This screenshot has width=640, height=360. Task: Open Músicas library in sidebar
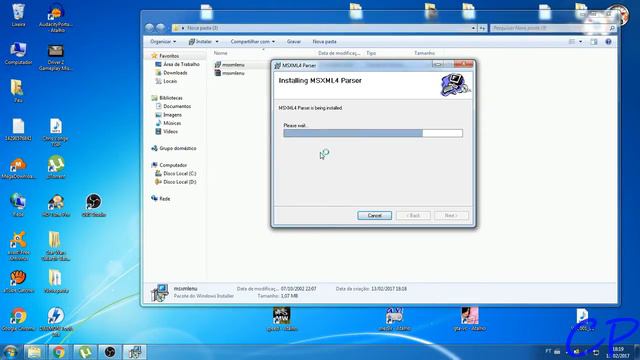172,123
